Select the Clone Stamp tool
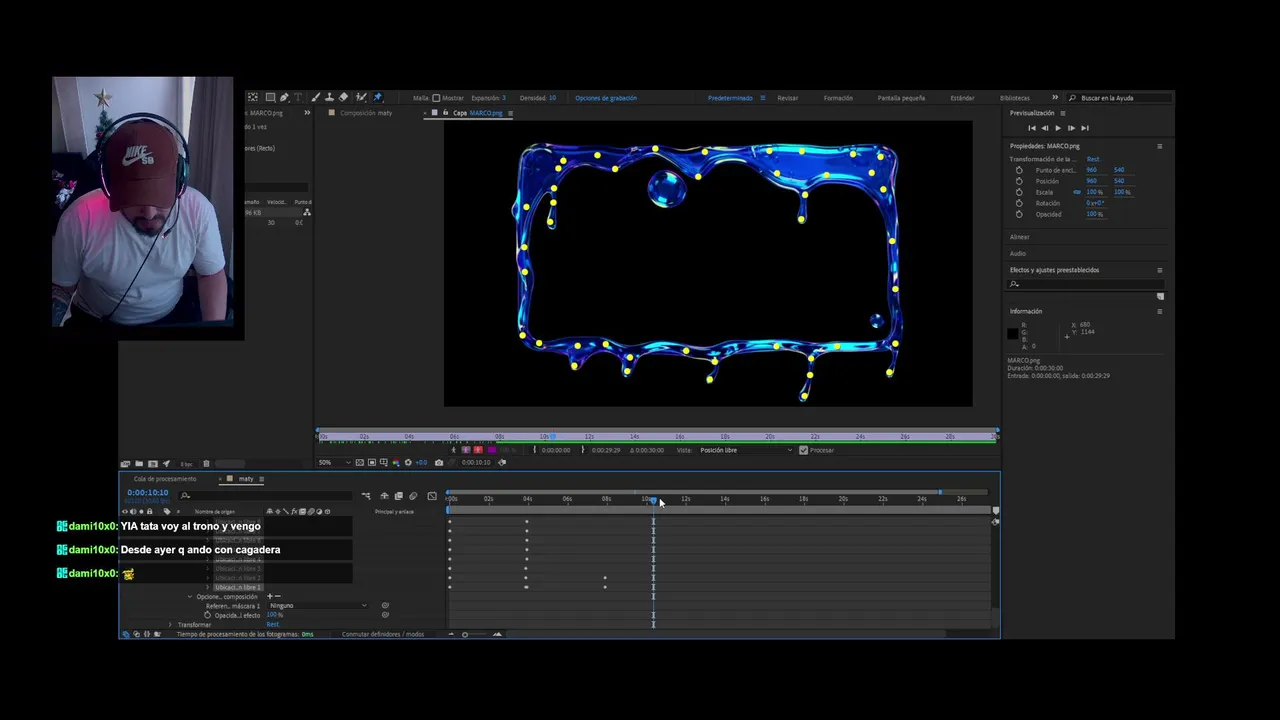 point(330,98)
